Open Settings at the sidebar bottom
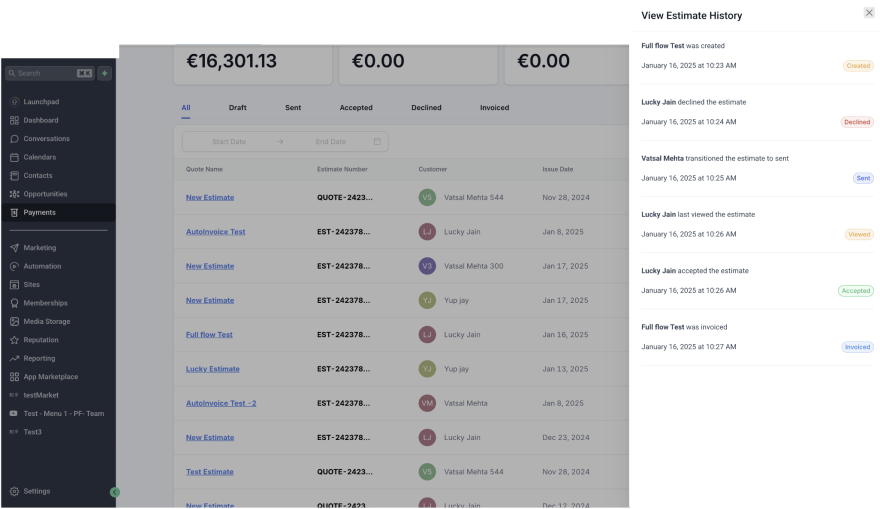Screen dimensions: 880x509 tap(36, 491)
